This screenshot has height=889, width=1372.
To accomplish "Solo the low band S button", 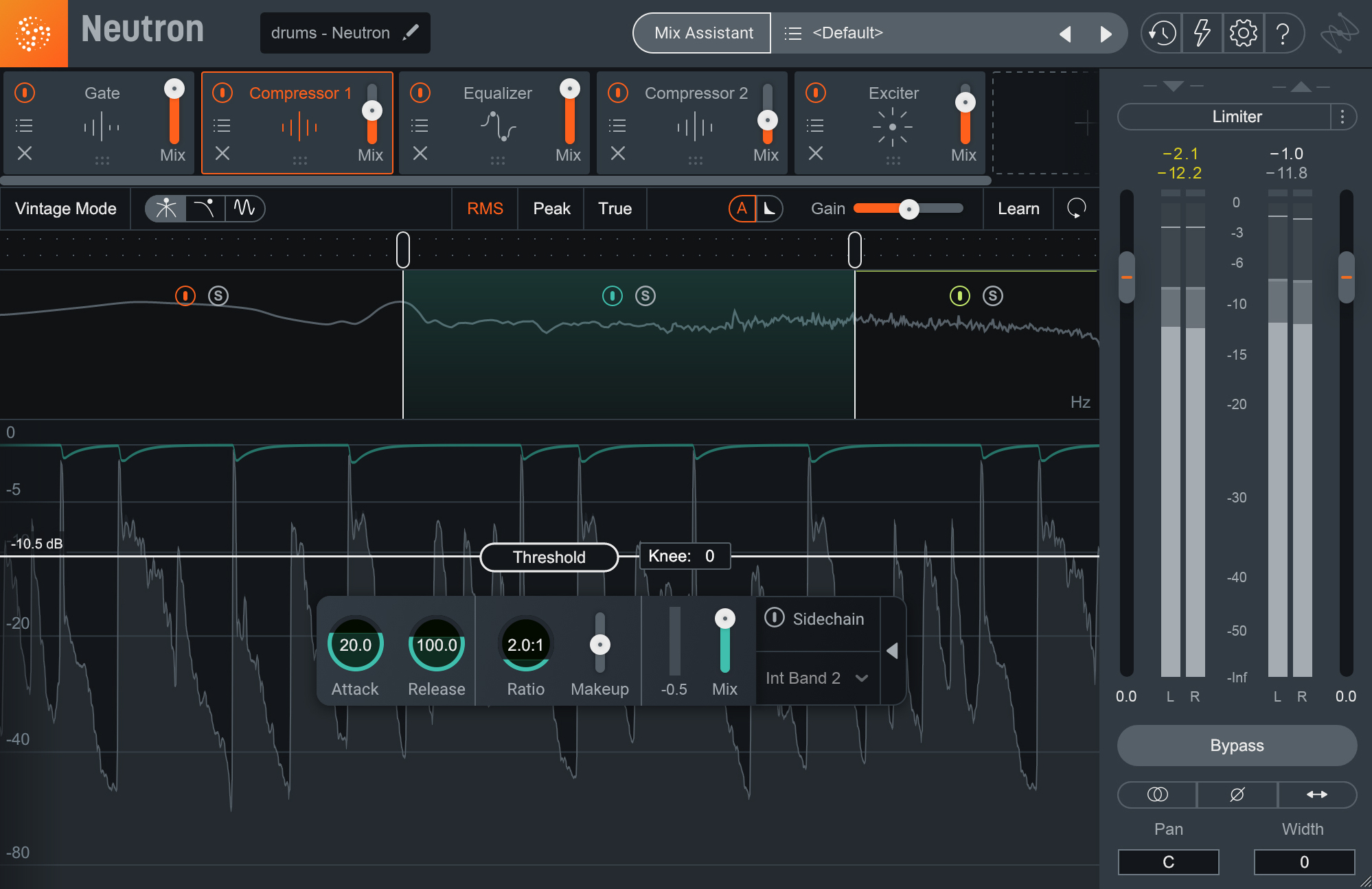I will coord(218,296).
